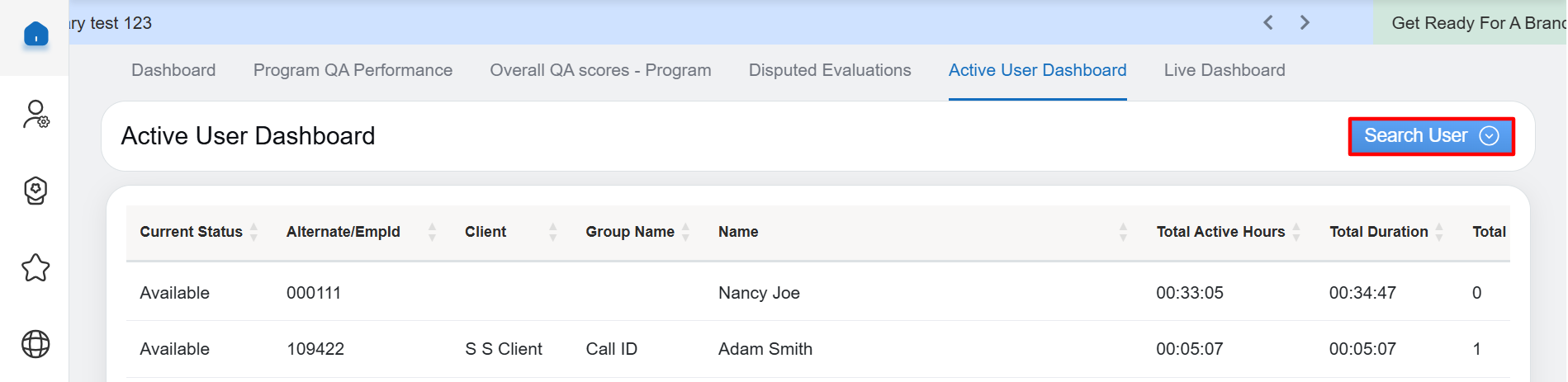Sort by Alternate/EmpId column

[x=432, y=232]
